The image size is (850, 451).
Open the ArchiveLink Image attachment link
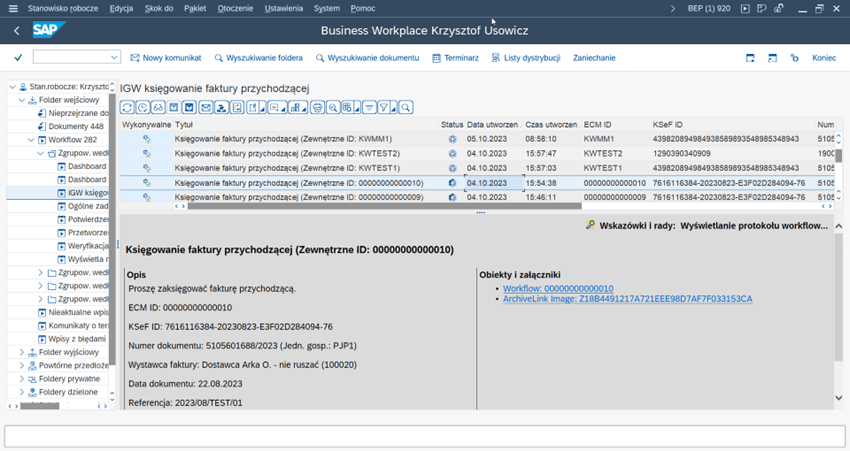click(628, 299)
